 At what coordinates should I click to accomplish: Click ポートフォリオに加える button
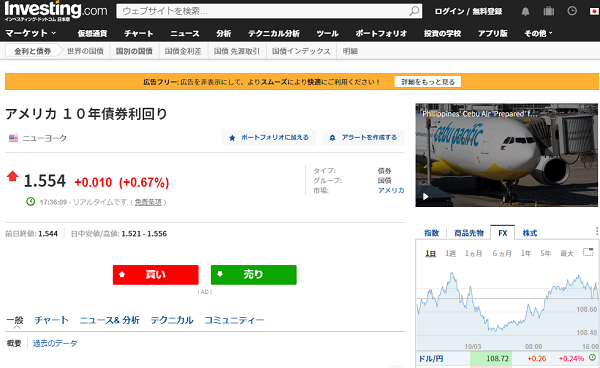click(x=269, y=138)
